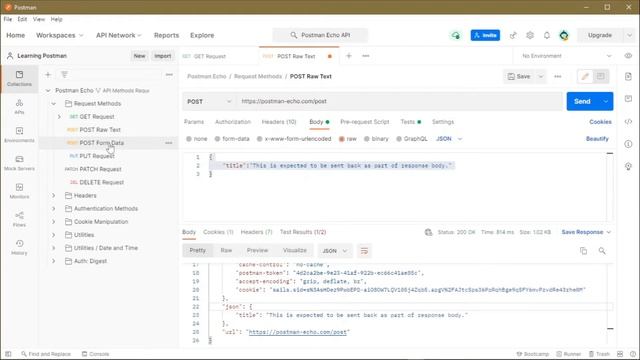Expand the Cookie Manipulation folder
The image size is (640, 360).
[x=53, y=222]
